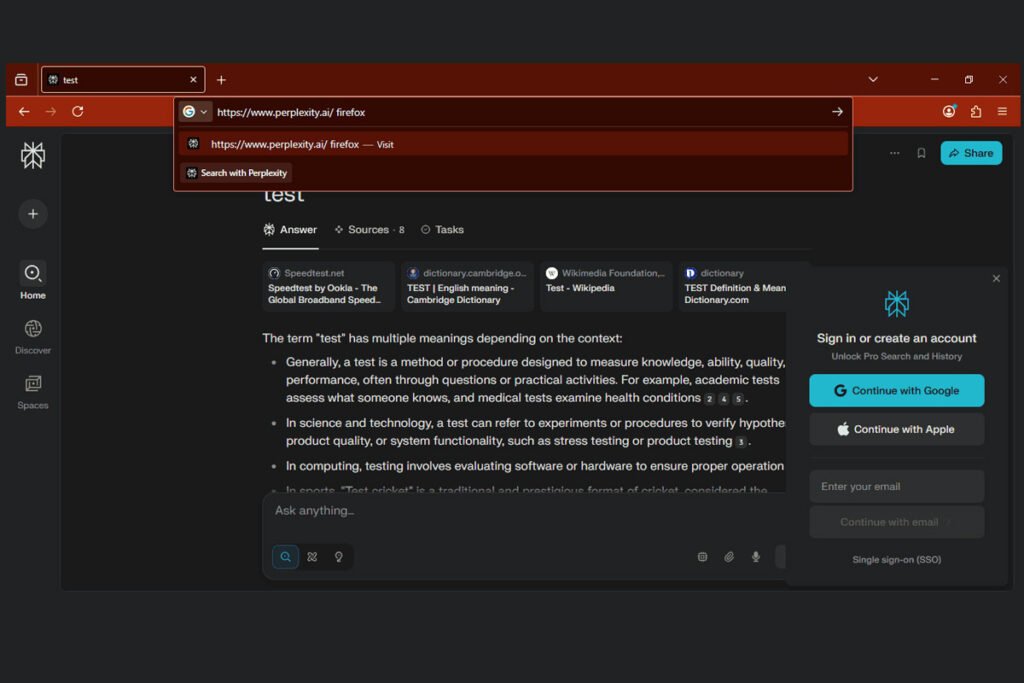Screen dimensions: 1024x683
Task: Open the Speedtest.net source card
Action: click(328, 287)
